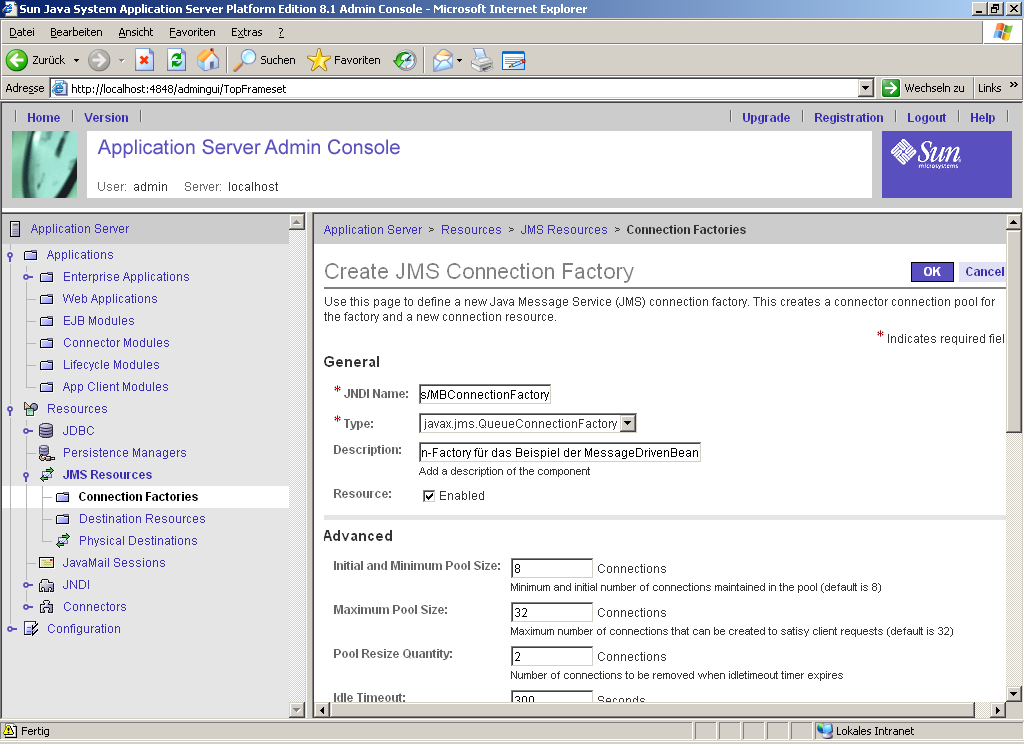The image size is (1024, 744).
Task: Select Web Applications in the tree
Action: 110,299
